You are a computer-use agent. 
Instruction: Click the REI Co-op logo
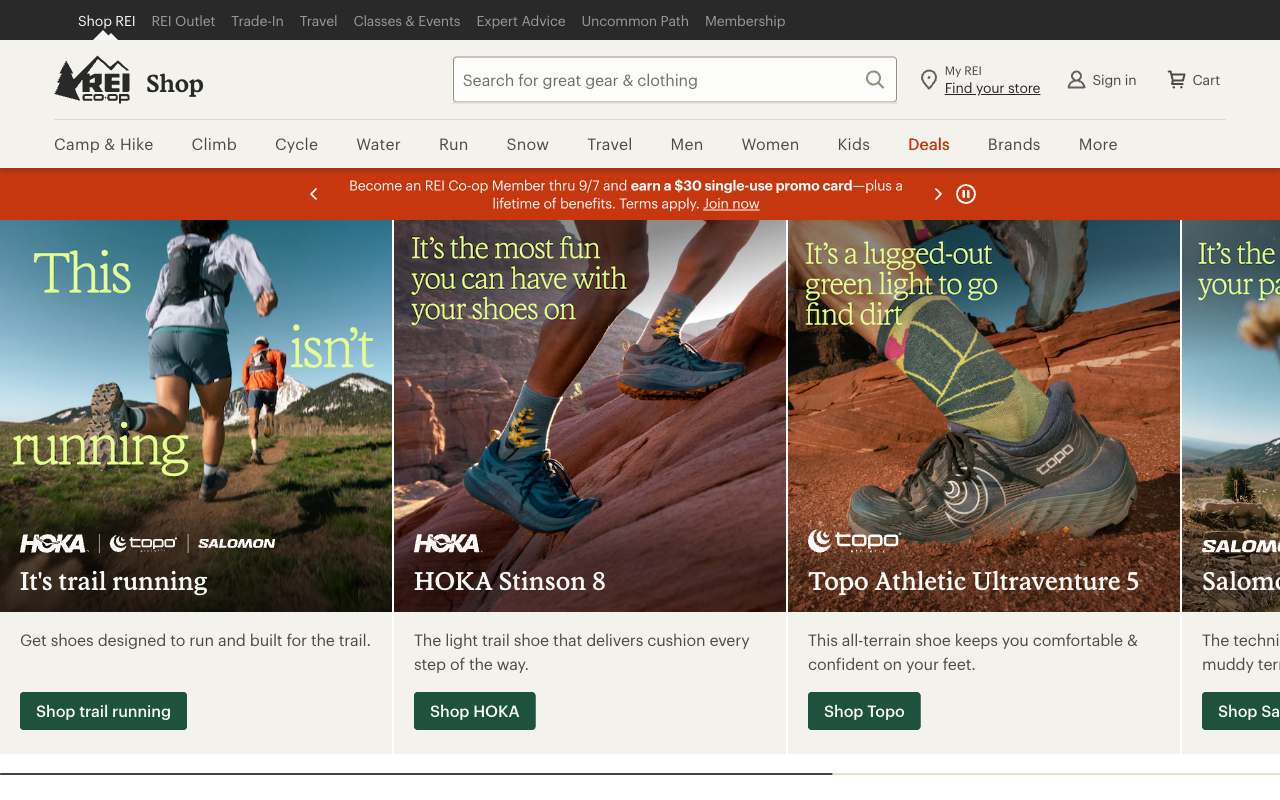pyautogui.click(x=92, y=80)
